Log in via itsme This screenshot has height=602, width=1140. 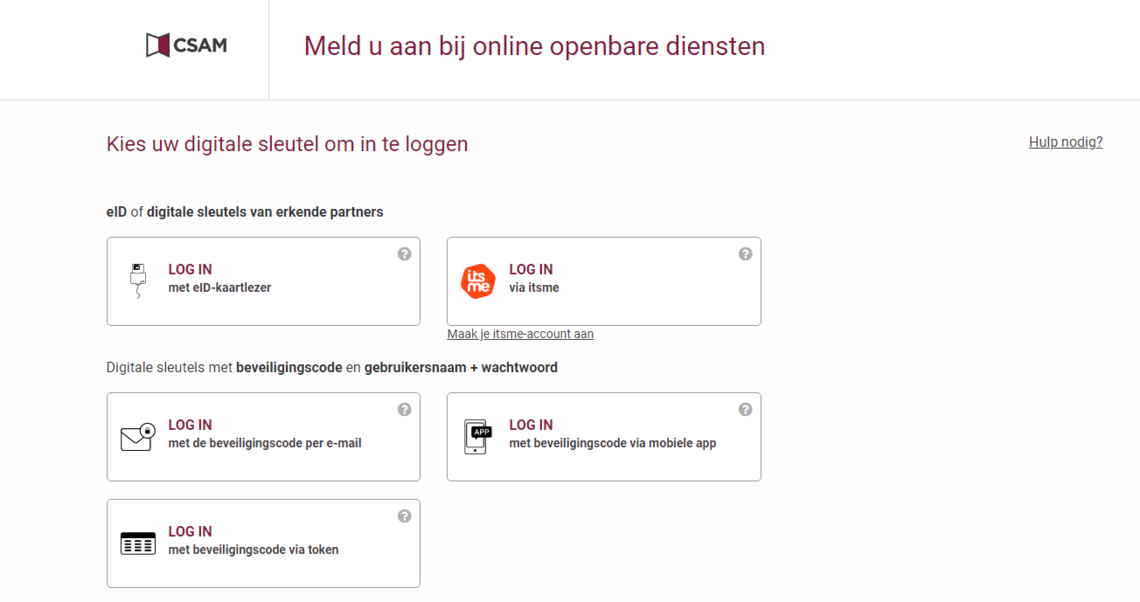pyautogui.click(x=604, y=281)
